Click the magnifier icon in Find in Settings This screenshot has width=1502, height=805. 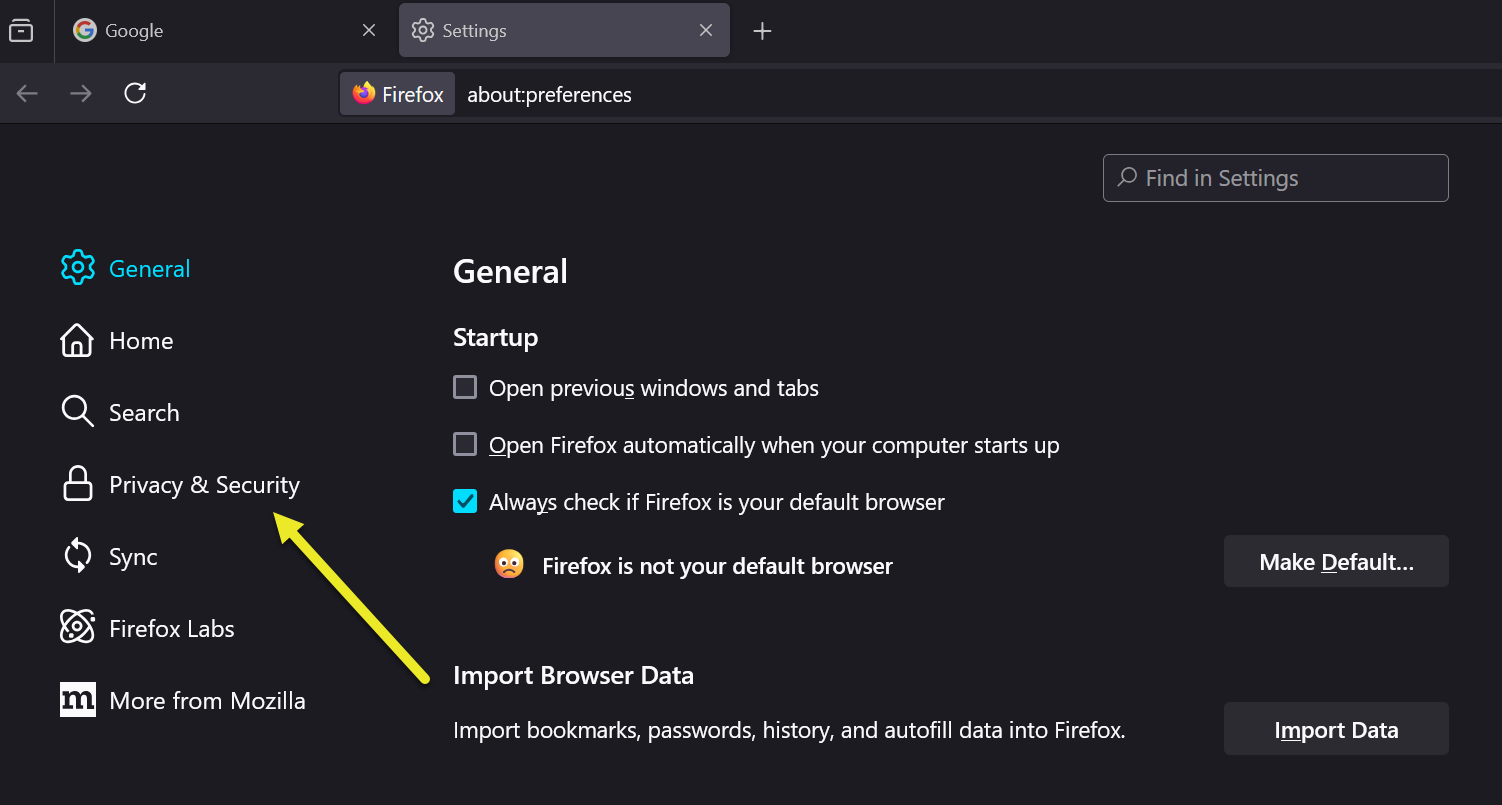tap(1127, 178)
